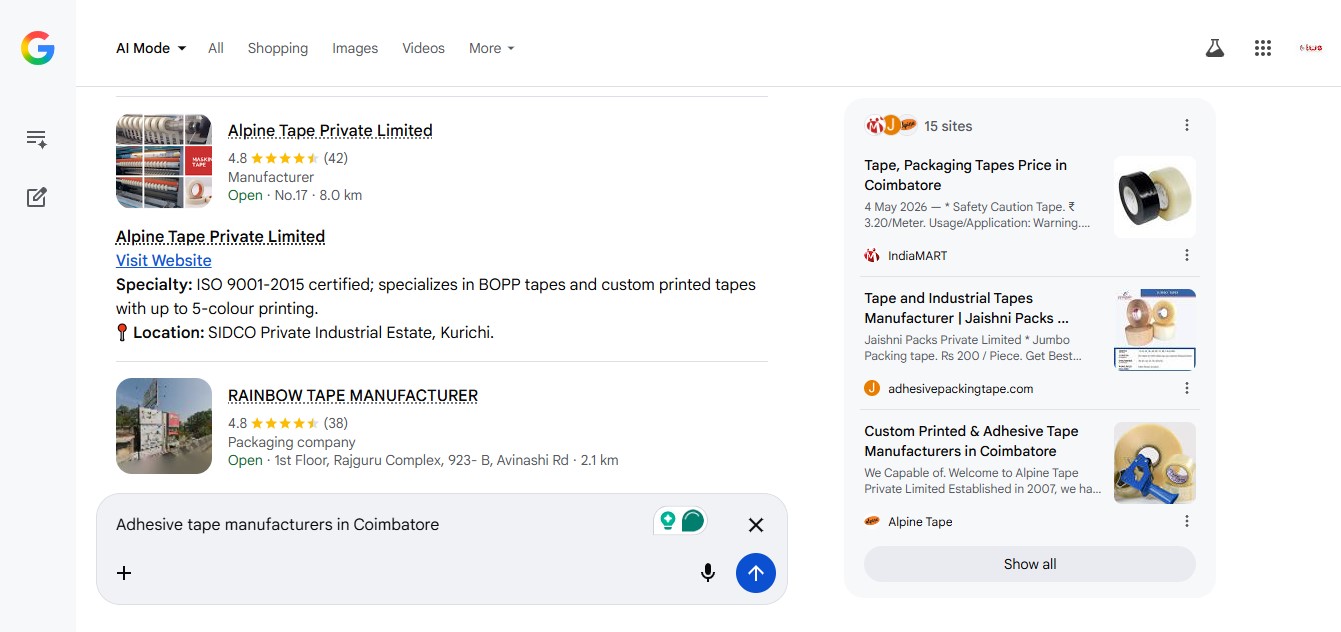Click the IndiaMART source name

point(918,256)
